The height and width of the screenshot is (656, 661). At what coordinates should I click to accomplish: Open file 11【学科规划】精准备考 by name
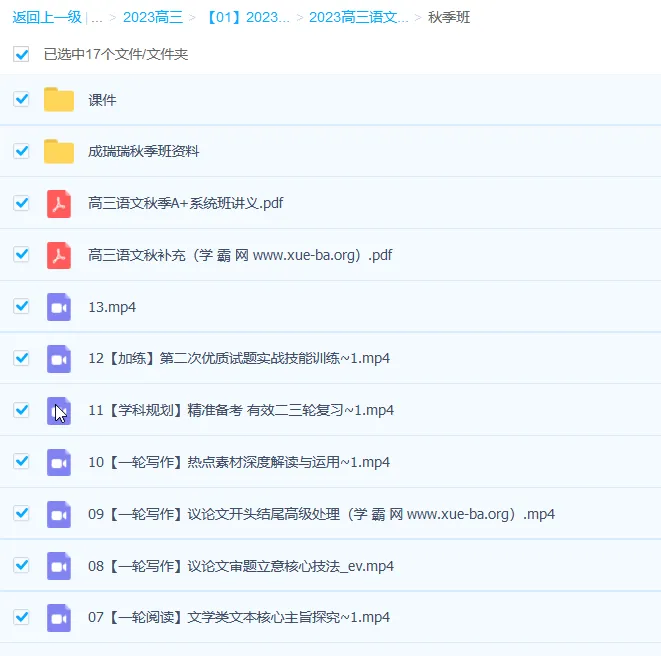click(x=240, y=410)
